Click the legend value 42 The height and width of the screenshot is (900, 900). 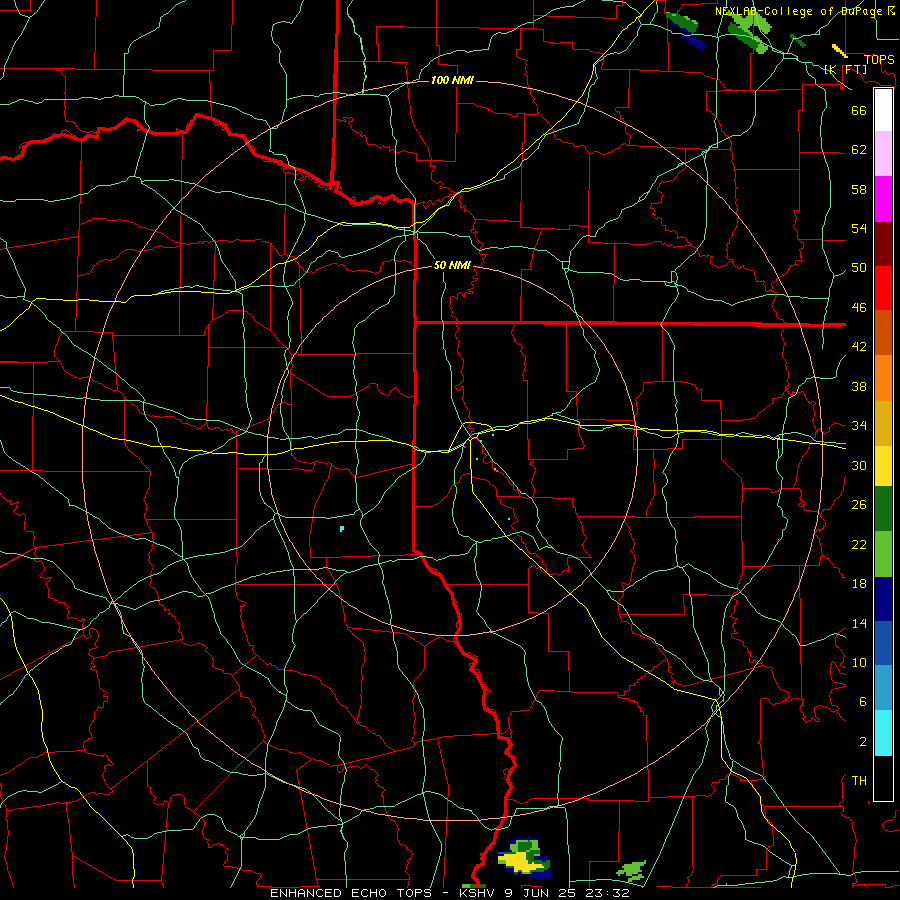point(859,347)
